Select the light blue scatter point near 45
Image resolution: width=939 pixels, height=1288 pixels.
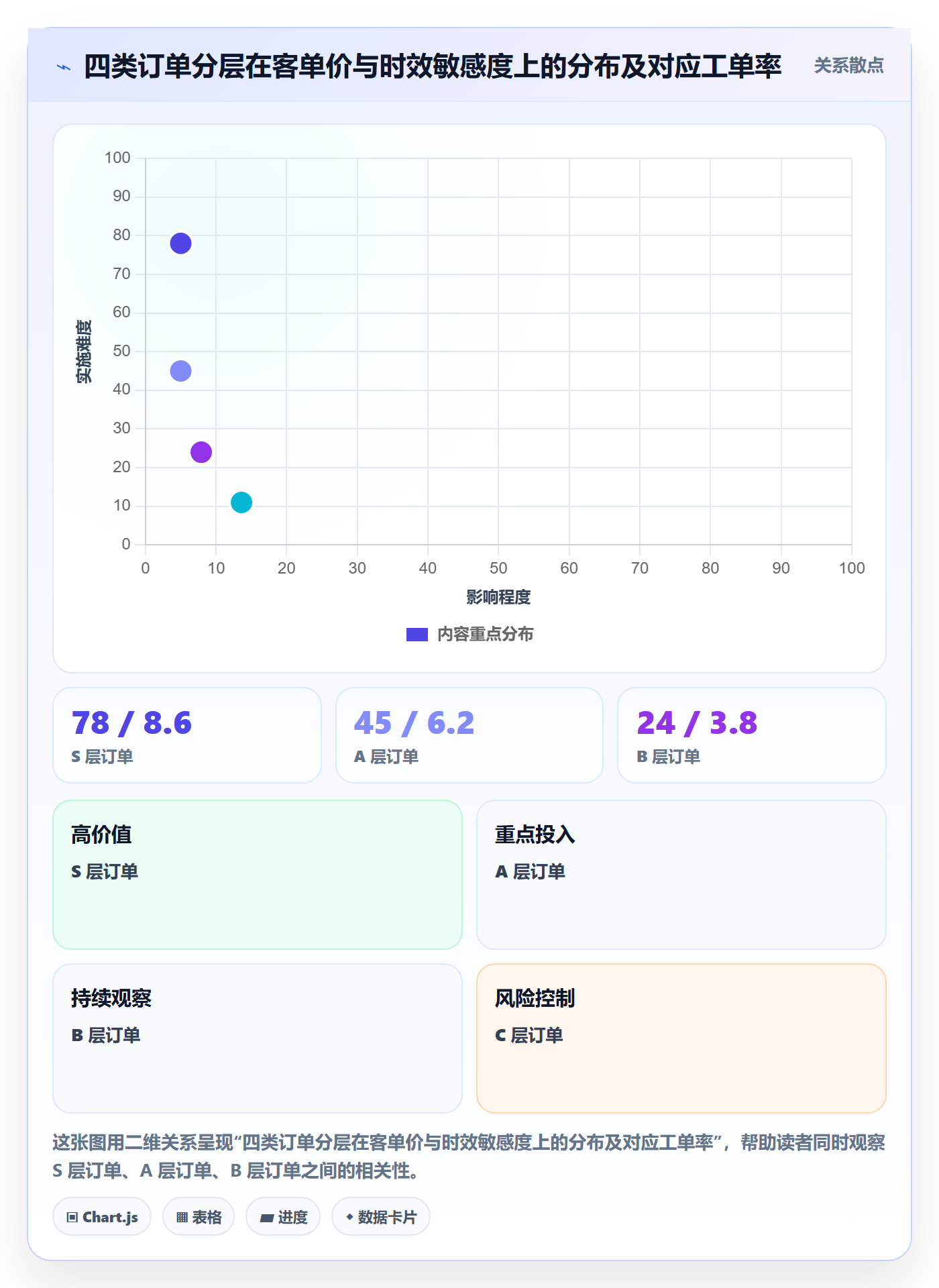180,371
